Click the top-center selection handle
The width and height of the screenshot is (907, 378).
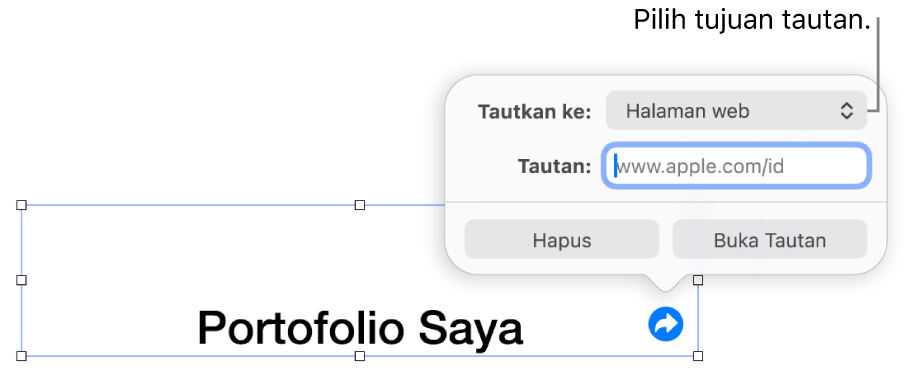click(360, 205)
